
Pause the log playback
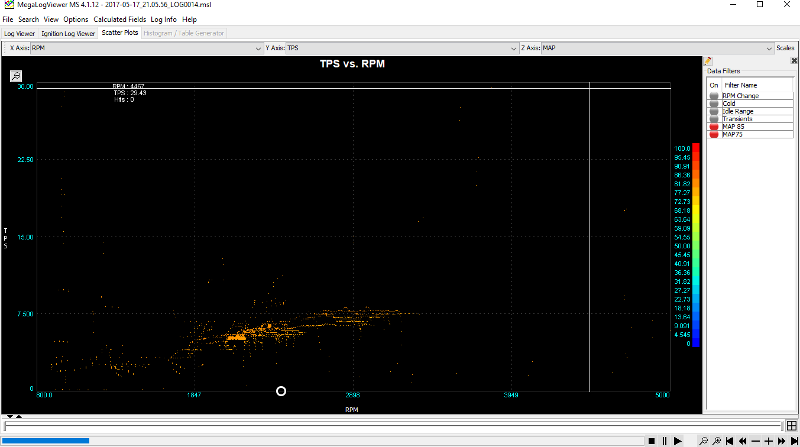click(664, 440)
